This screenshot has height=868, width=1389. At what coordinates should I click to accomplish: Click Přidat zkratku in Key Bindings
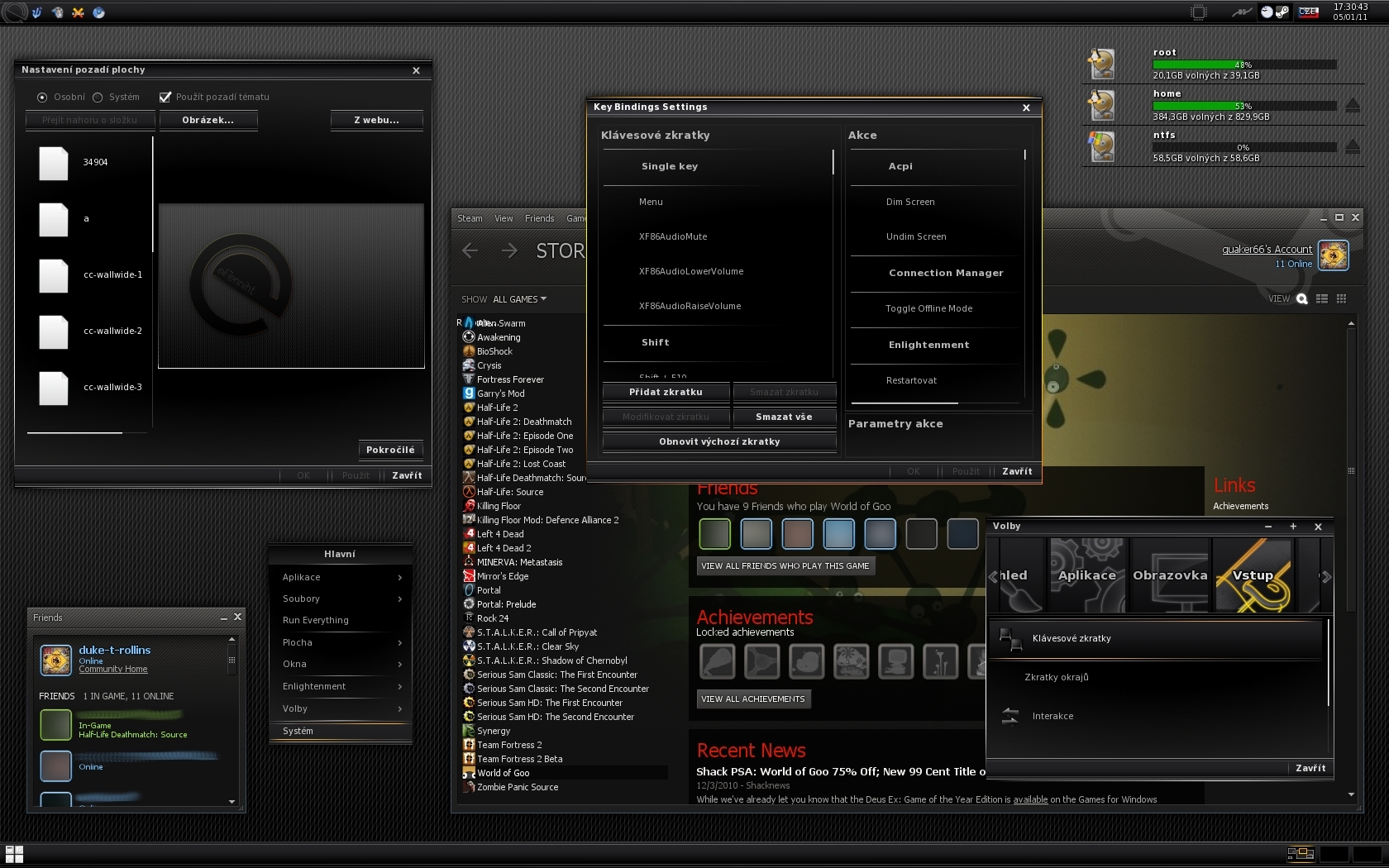coord(666,392)
